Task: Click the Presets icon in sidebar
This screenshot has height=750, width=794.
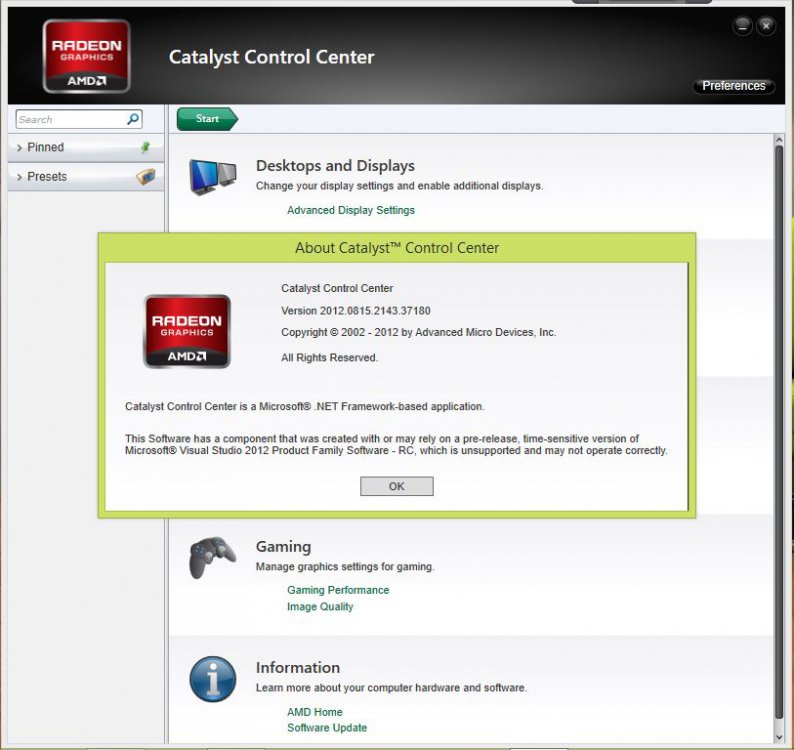Action: 146,177
